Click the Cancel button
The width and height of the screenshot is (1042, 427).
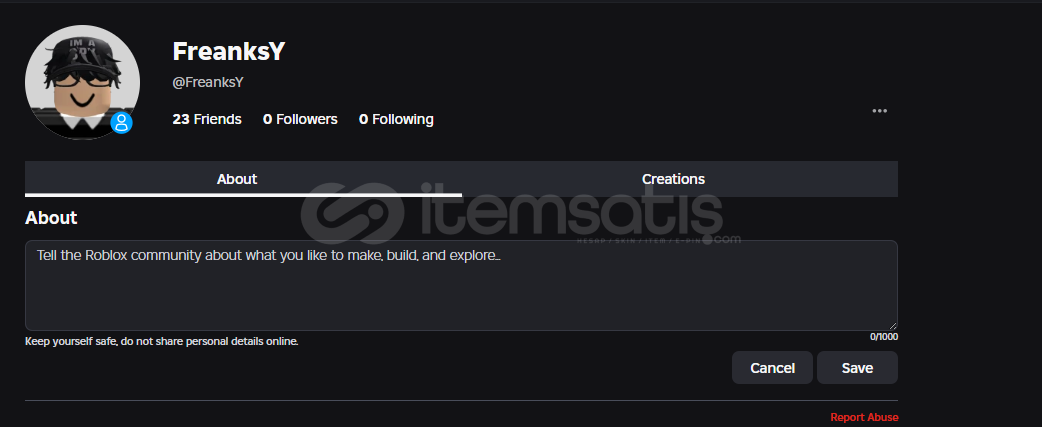pos(772,368)
